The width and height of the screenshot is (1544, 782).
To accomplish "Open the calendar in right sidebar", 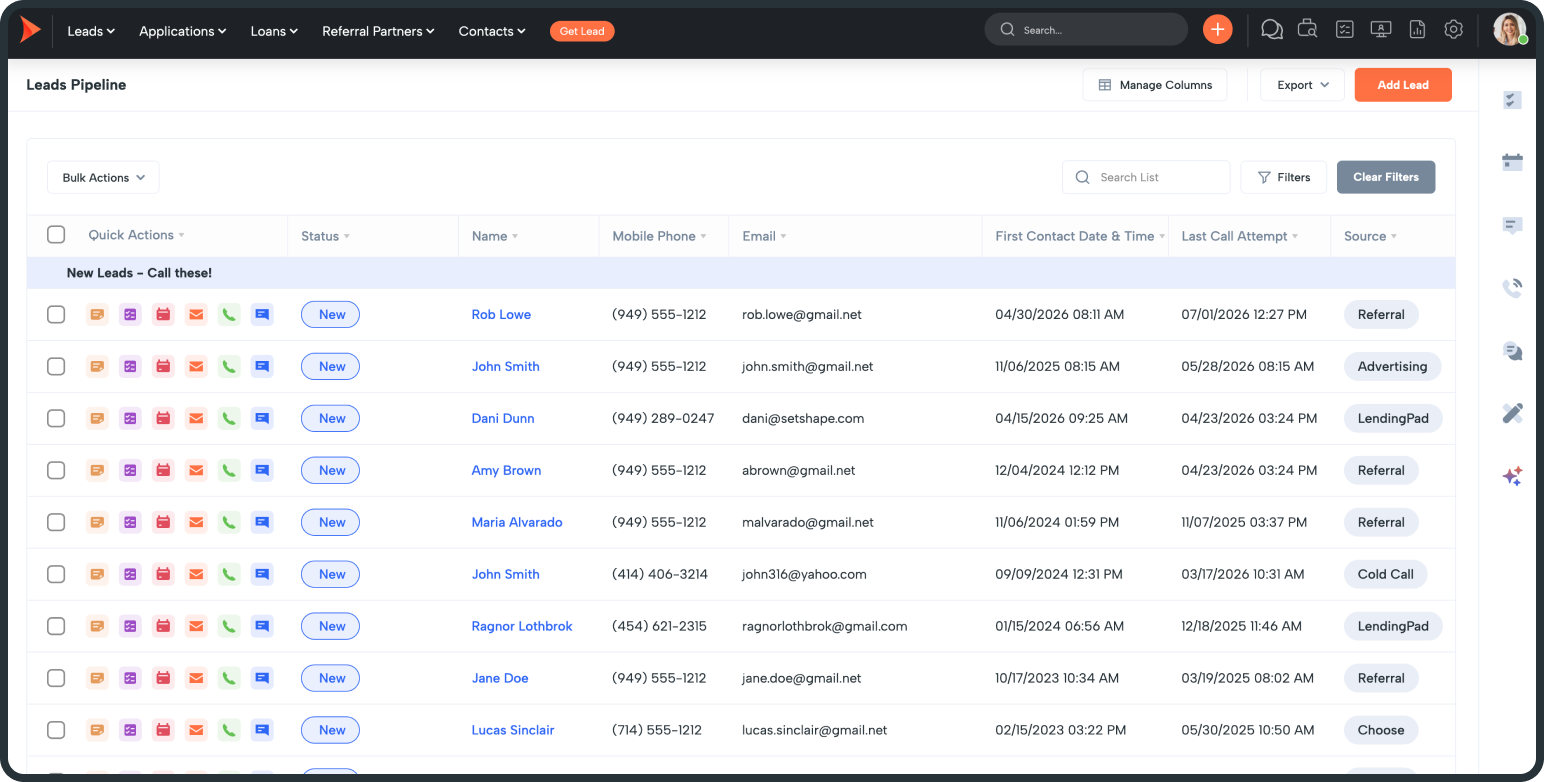I will point(1512,162).
